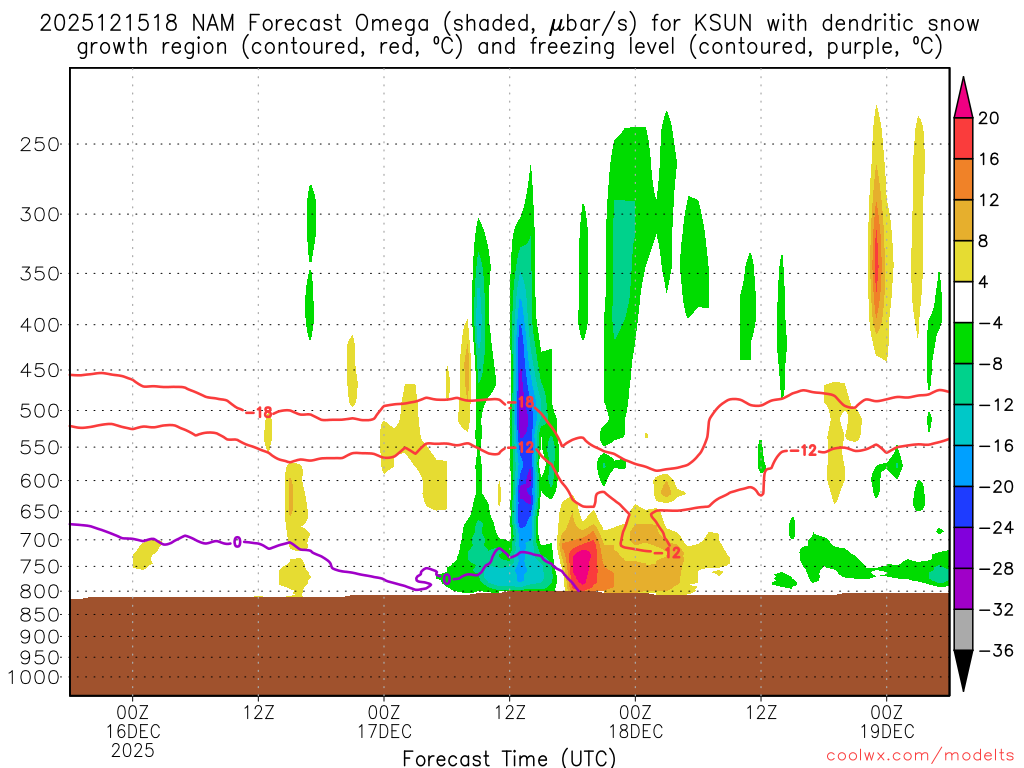This screenshot has height=768, width=1024.
Task: Click the 500 pressure level label
Action: (40, 411)
